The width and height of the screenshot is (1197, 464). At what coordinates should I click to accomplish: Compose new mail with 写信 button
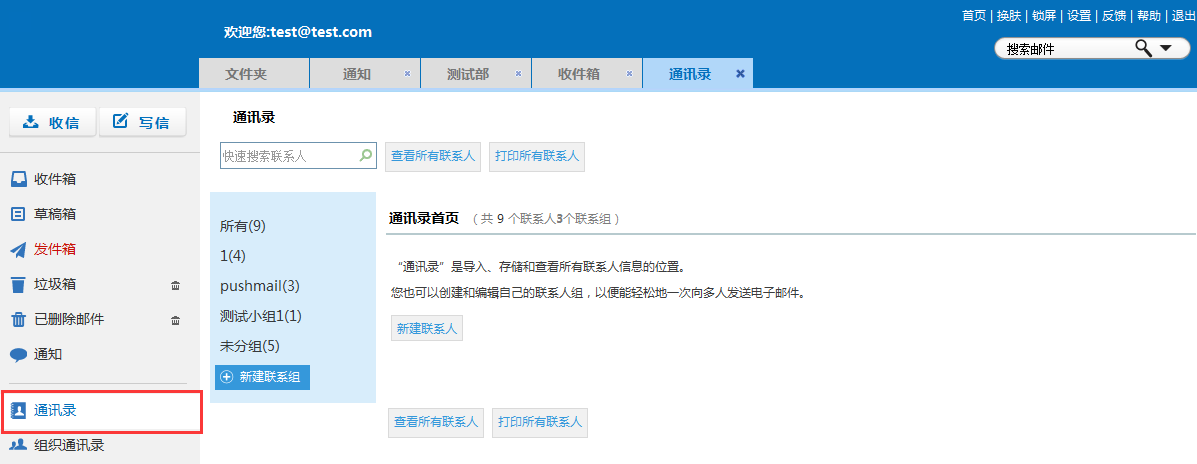tap(142, 122)
